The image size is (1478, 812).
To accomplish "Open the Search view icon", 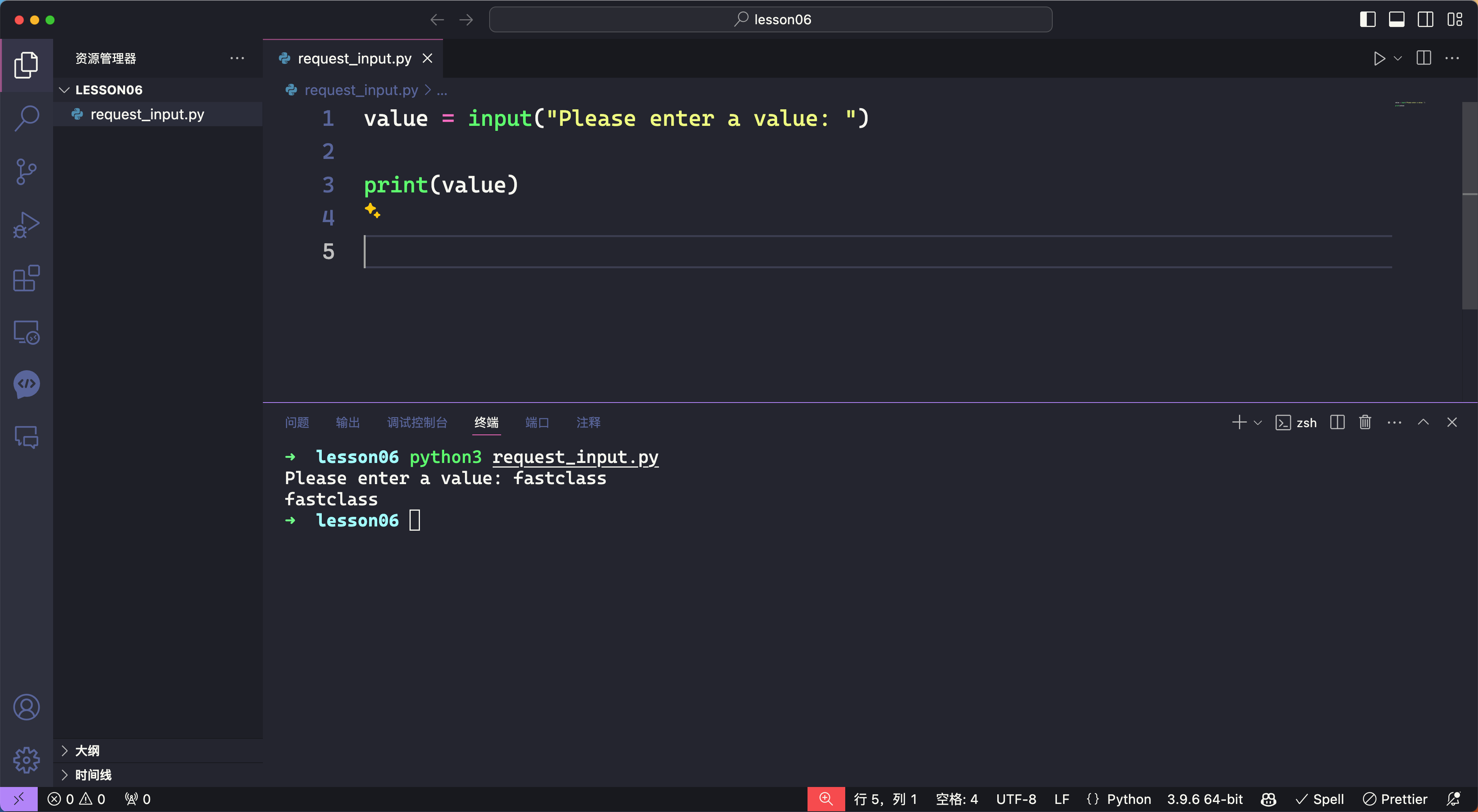I will coord(27,118).
